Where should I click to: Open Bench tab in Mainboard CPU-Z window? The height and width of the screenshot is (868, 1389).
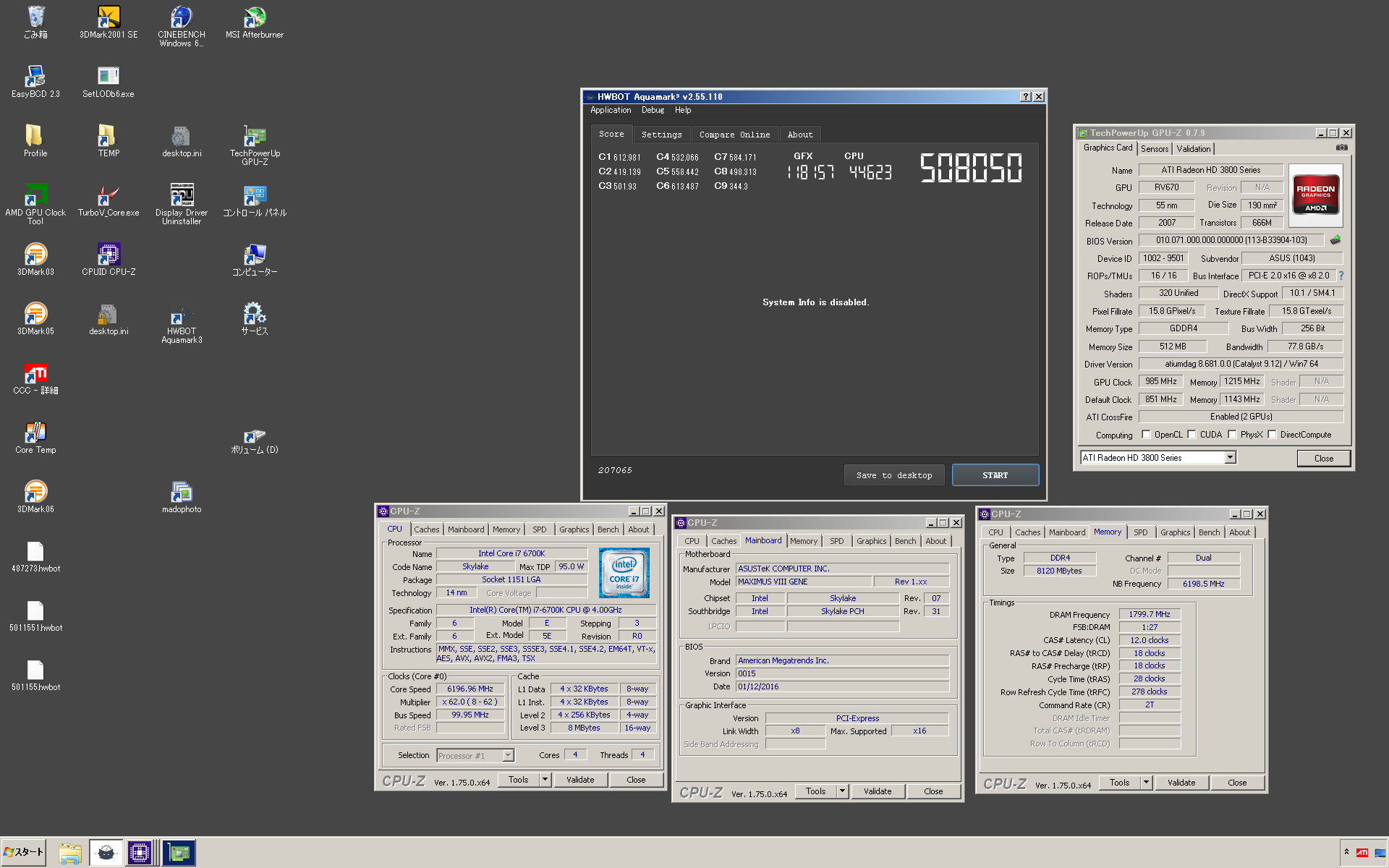(x=906, y=541)
